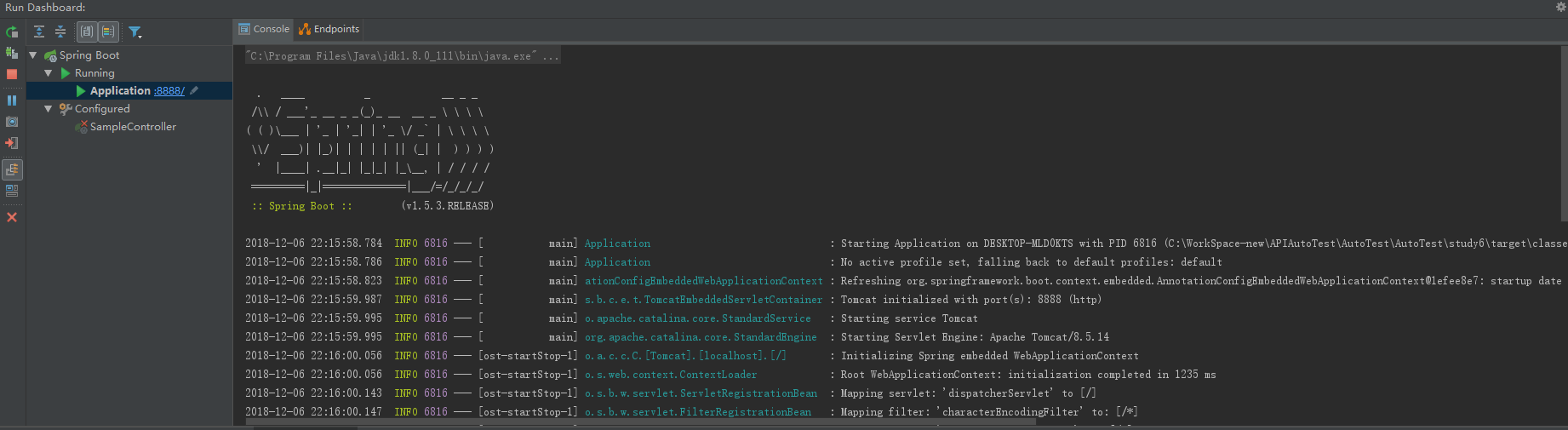Click the Rerun application icon
Viewport: 1568px width, 430px height.
pos(12,32)
